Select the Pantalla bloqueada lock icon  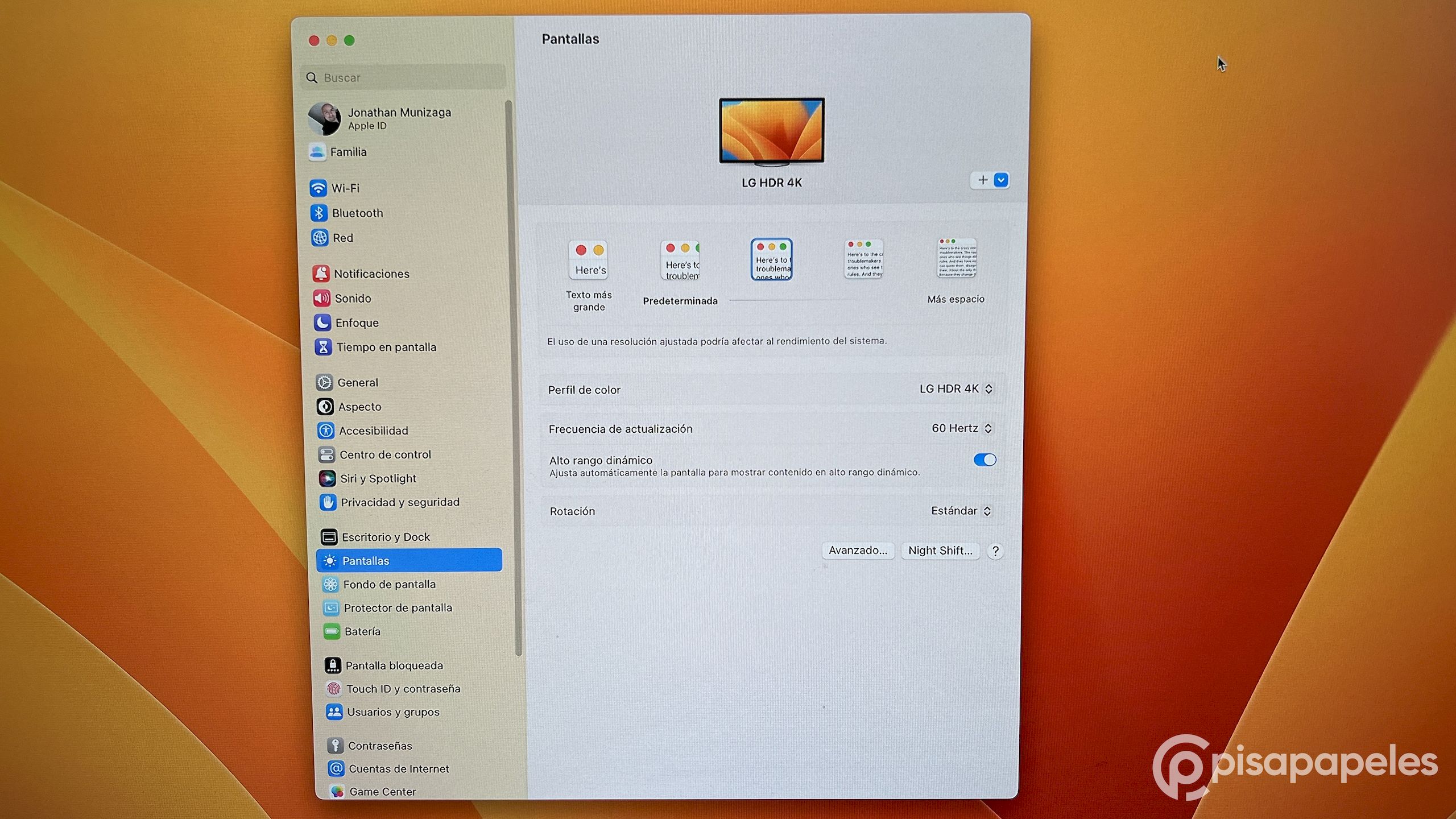333,665
